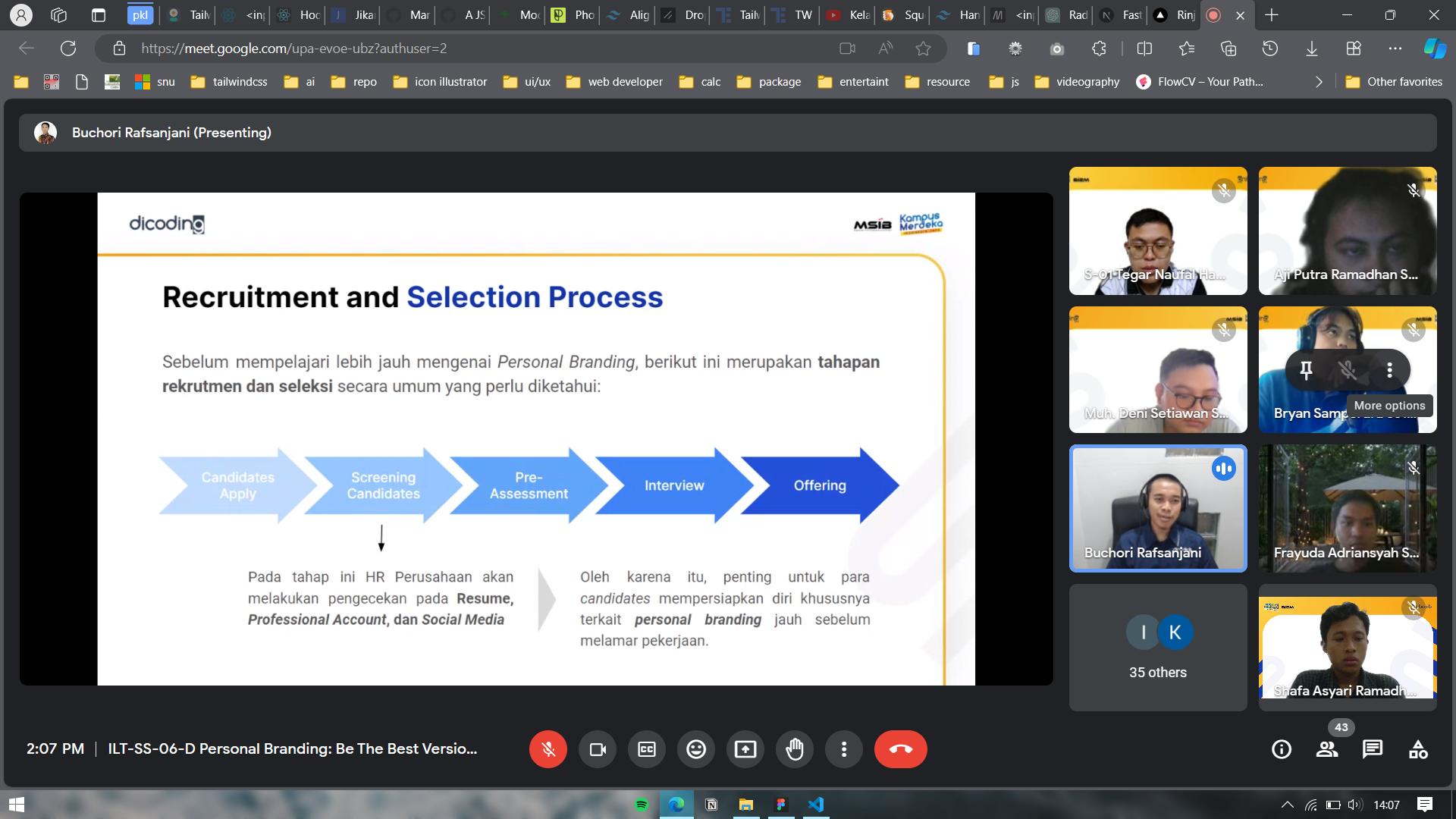Open Spotify from the Windows taskbar
The width and height of the screenshot is (1456, 819).
[x=642, y=805]
